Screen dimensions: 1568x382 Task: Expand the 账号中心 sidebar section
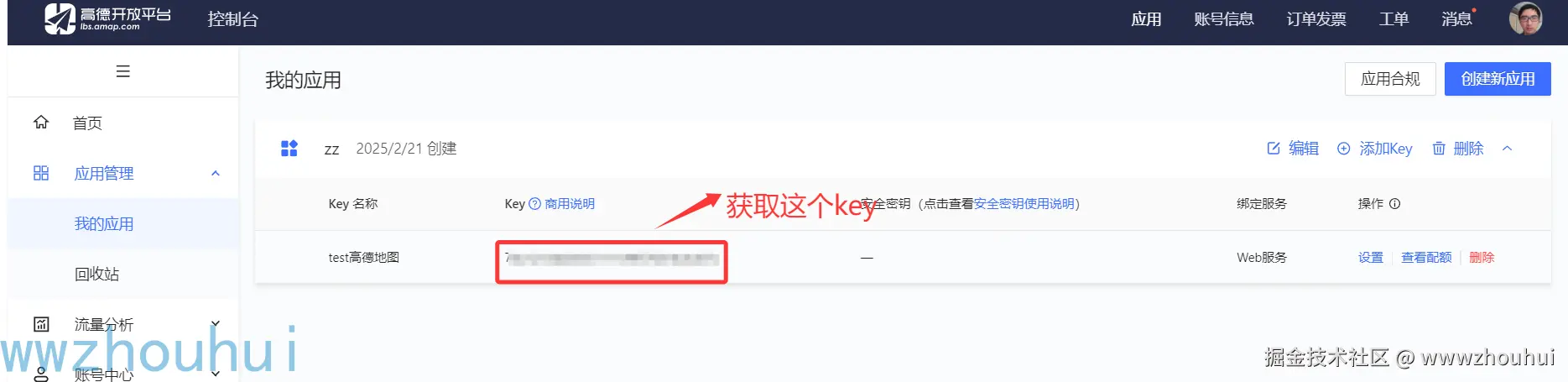[x=216, y=374]
